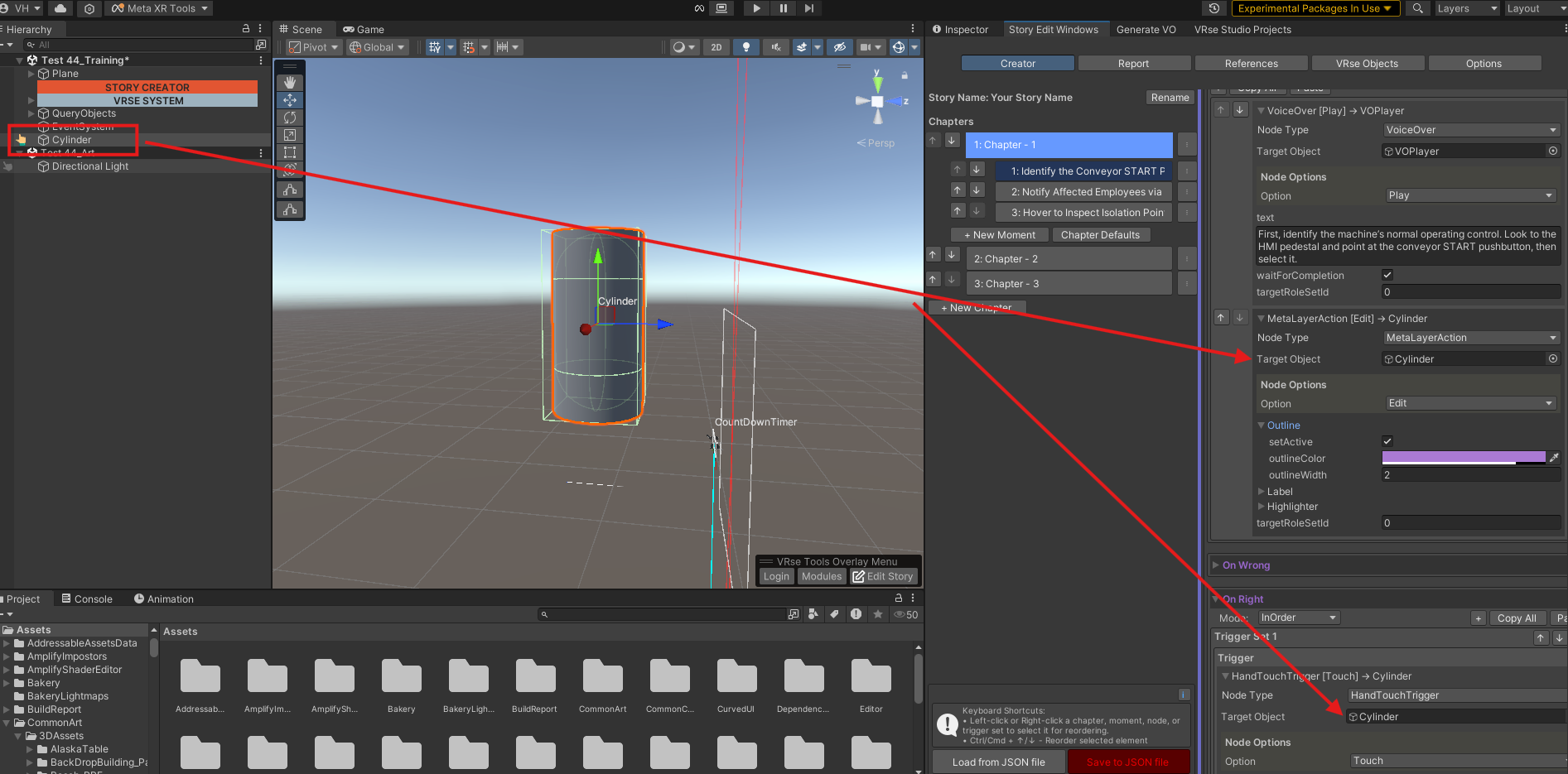
Task: Click the outlineColor eyedropper icon
Action: [x=1554, y=458]
